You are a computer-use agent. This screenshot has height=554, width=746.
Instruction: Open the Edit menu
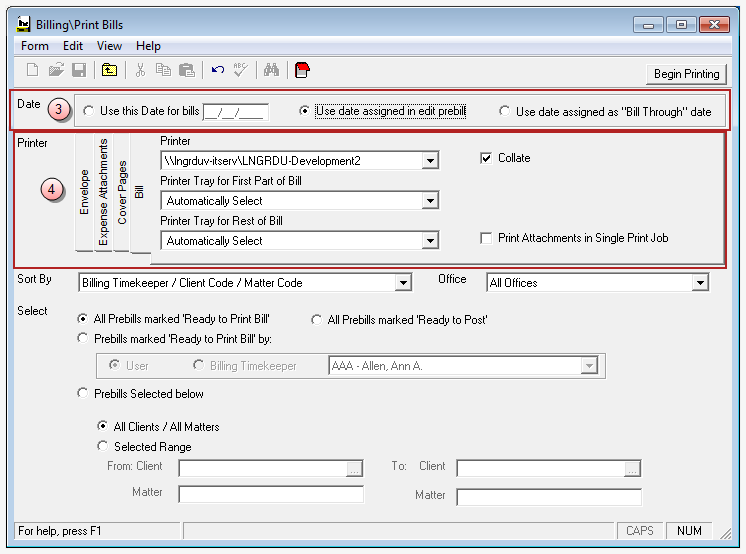[x=73, y=46]
